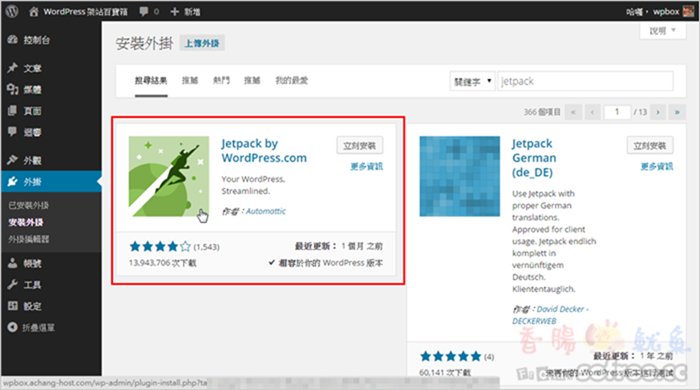The image size is (700, 390).
Task: Click the five-star rating of Jetpack German
Action: pyautogui.click(x=450, y=357)
